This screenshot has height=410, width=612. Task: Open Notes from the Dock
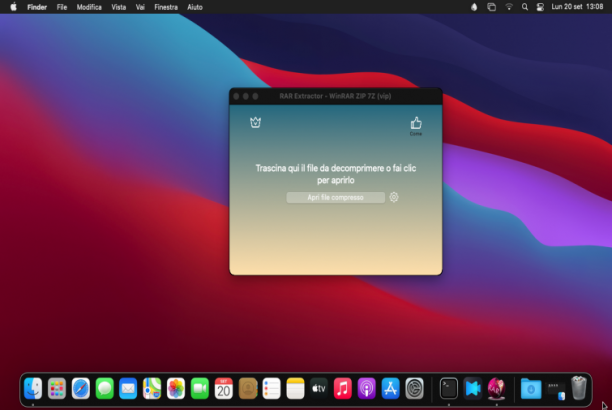tap(295, 389)
